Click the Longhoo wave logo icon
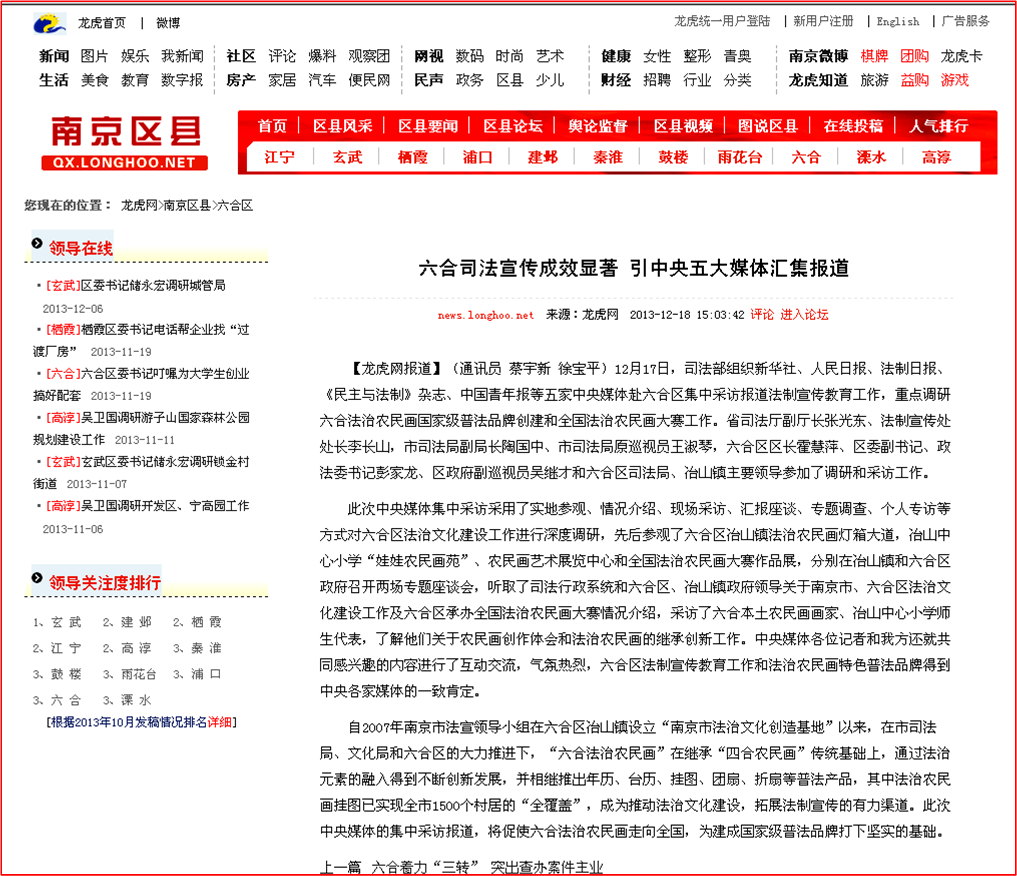The width and height of the screenshot is (1017, 876). [49, 23]
